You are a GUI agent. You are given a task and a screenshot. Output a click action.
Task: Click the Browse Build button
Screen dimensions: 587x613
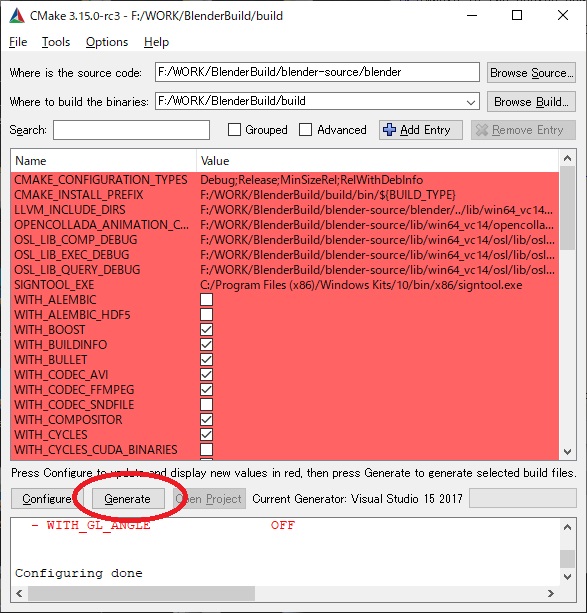[531, 102]
